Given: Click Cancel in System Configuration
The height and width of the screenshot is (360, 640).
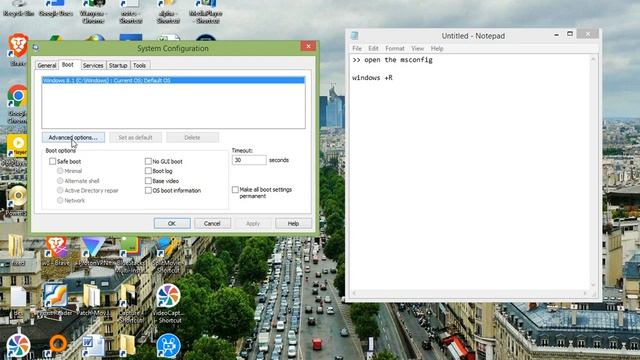Looking at the screenshot, I should pos(212,224).
